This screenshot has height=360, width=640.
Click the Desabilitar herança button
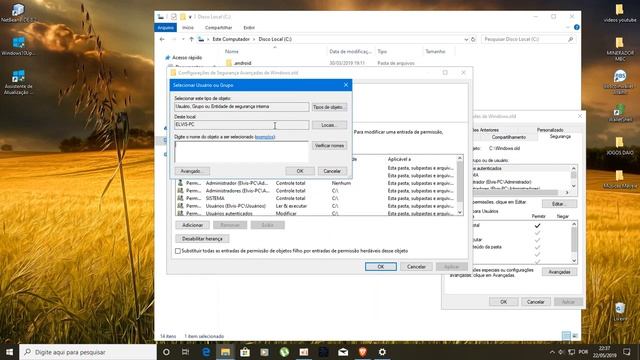click(202, 239)
